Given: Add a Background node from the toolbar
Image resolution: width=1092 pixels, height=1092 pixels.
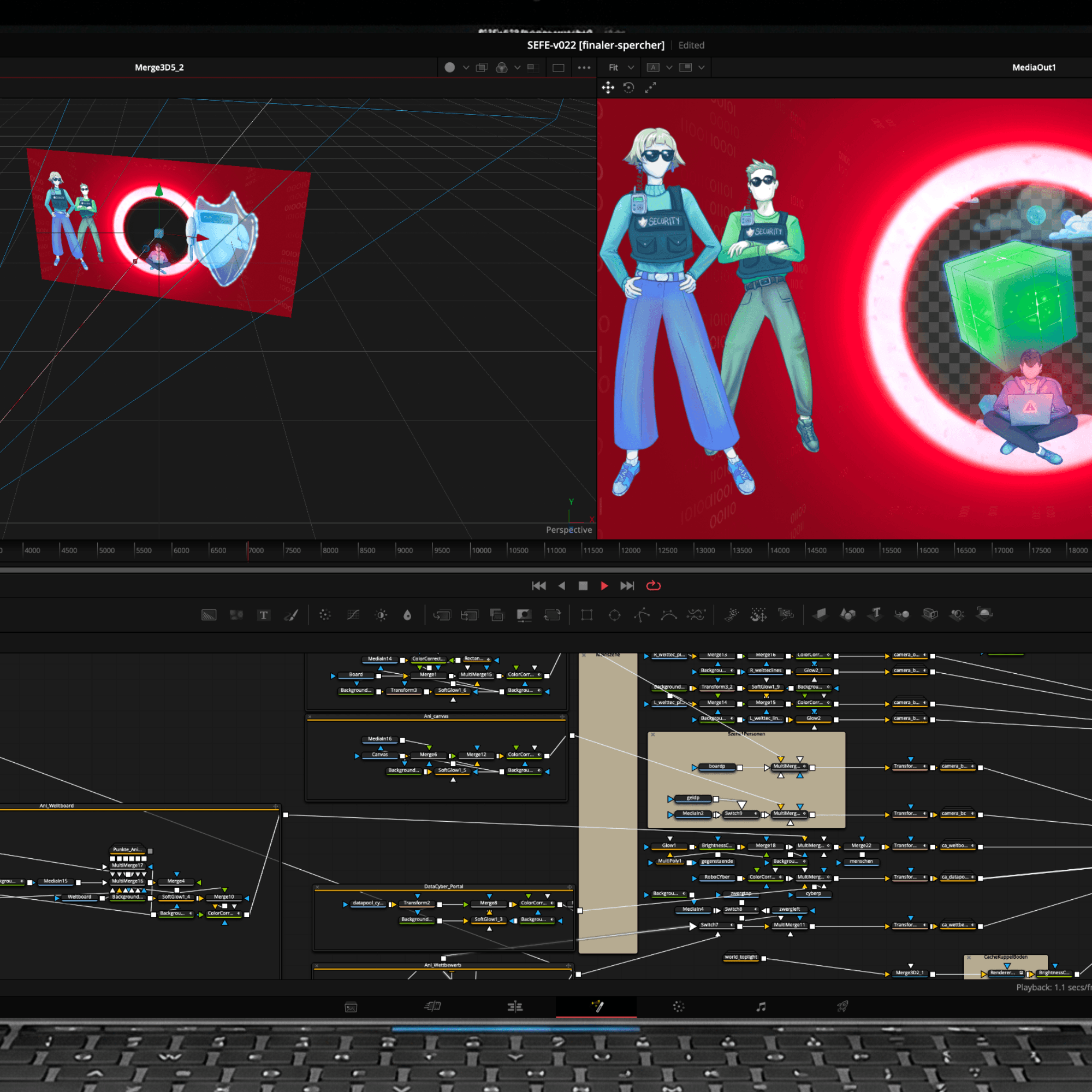Looking at the screenshot, I should (209, 615).
